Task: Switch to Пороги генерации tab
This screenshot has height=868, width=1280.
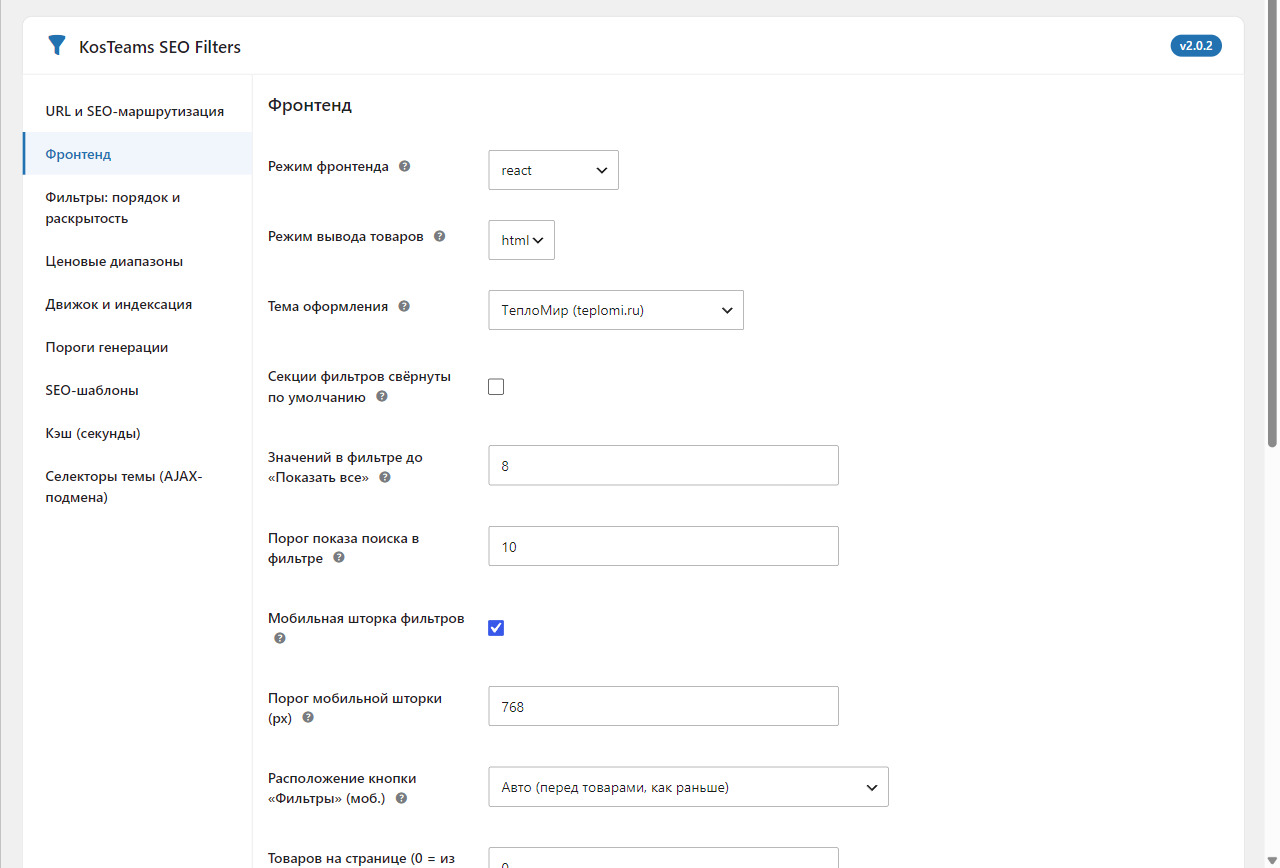Action: pos(138,347)
